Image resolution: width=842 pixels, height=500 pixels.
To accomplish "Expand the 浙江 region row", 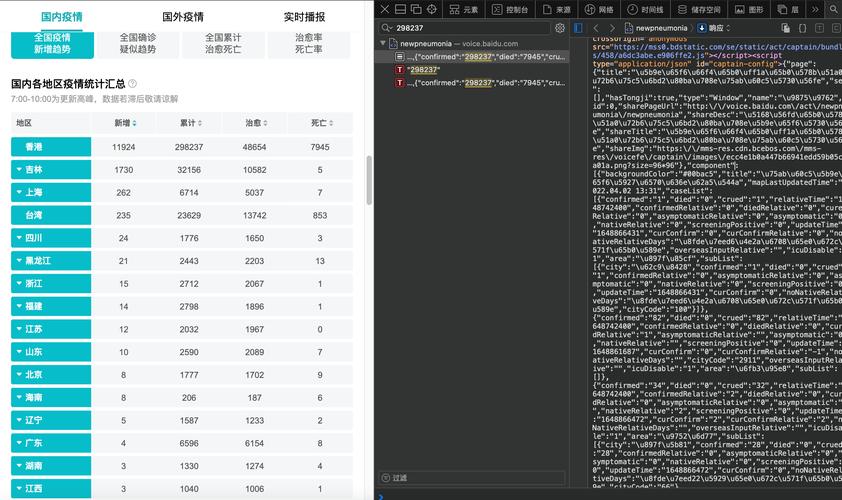I will (51, 284).
